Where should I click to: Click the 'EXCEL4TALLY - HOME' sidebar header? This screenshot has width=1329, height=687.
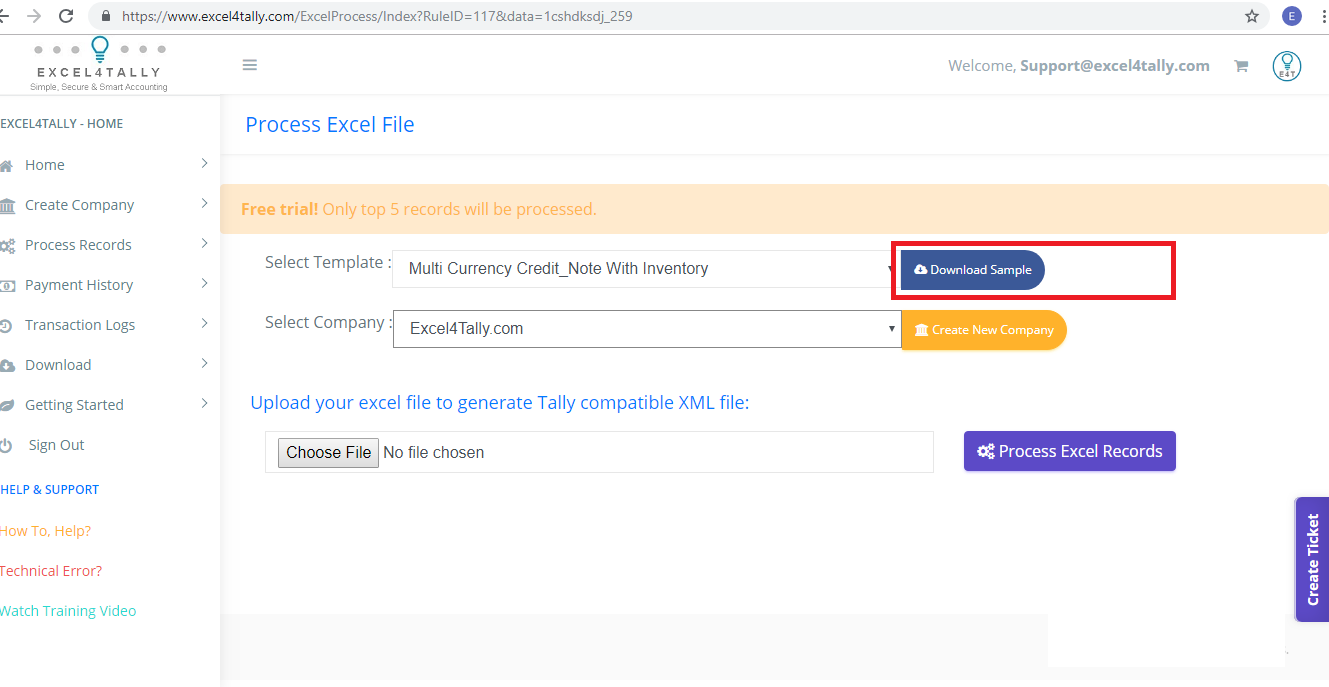tap(62, 124)
